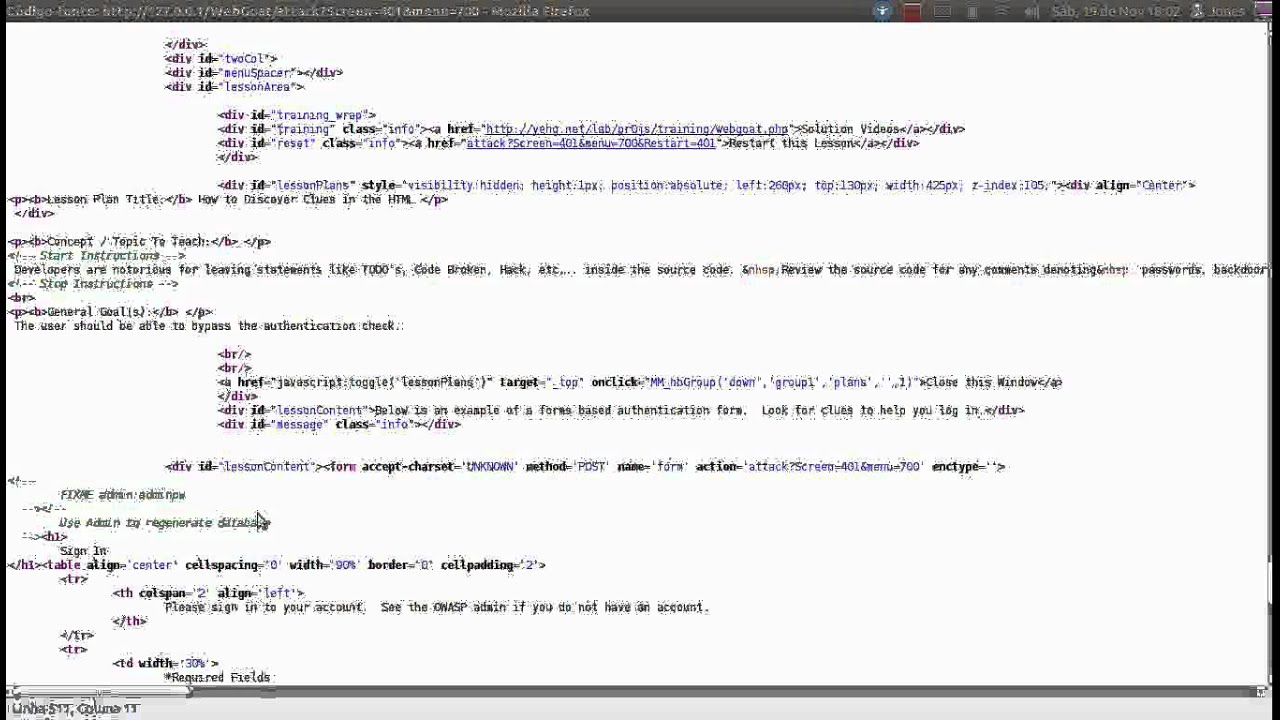Open the sound volume indicator
Screen dimensions: 1280x720
tap(1032, 11)
